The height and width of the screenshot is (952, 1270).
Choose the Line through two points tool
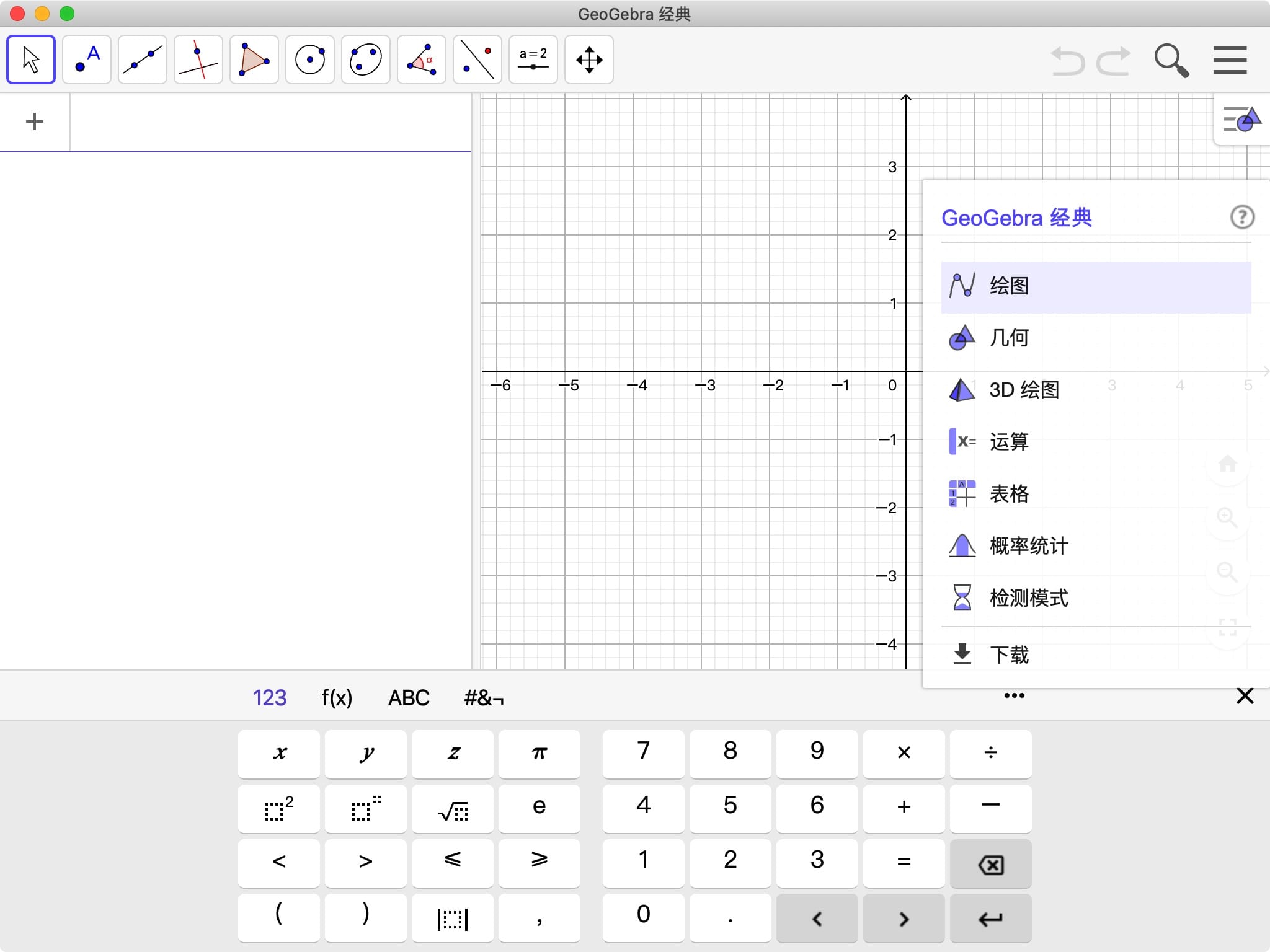click(x=143, y=60)
